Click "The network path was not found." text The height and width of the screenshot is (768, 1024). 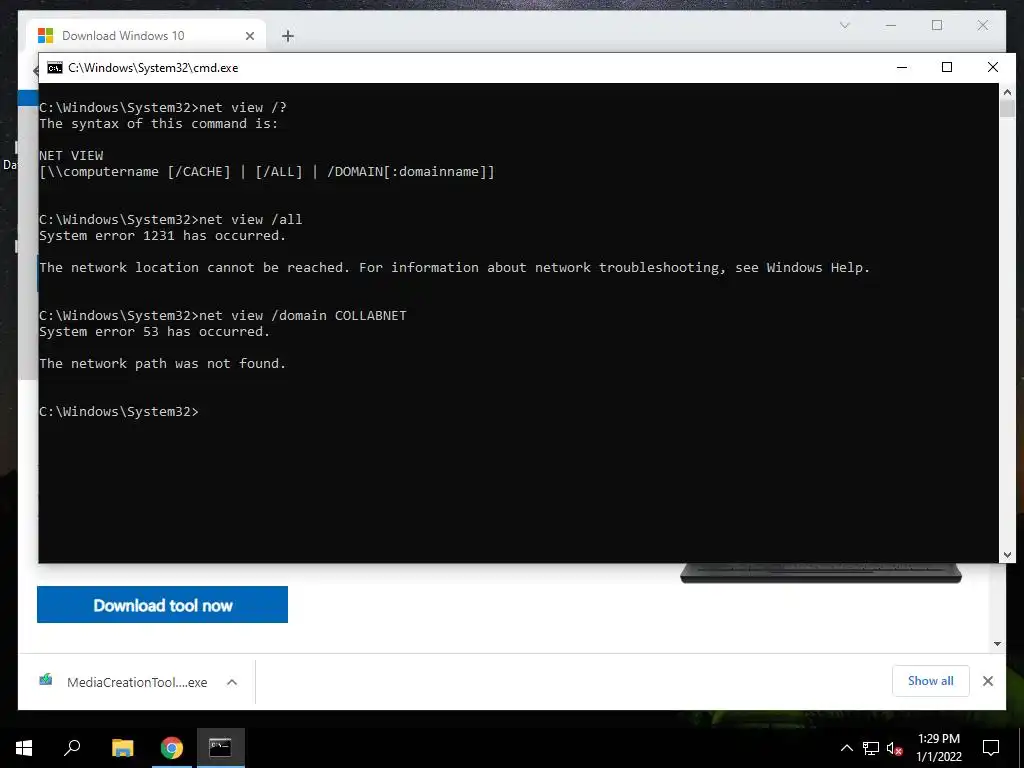(x=163, y=364)
